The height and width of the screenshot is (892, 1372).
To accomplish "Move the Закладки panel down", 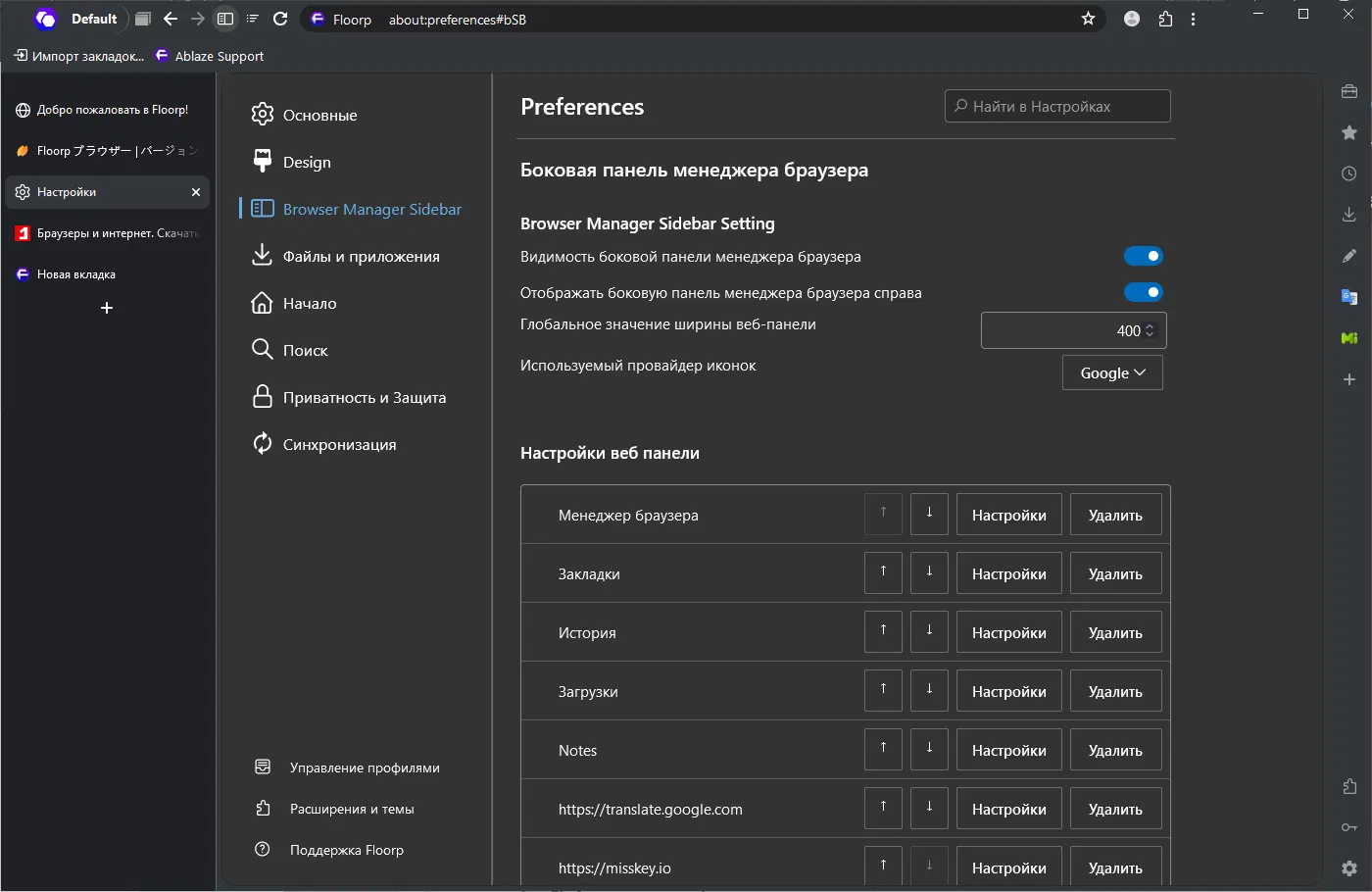I will pos(929,573).
